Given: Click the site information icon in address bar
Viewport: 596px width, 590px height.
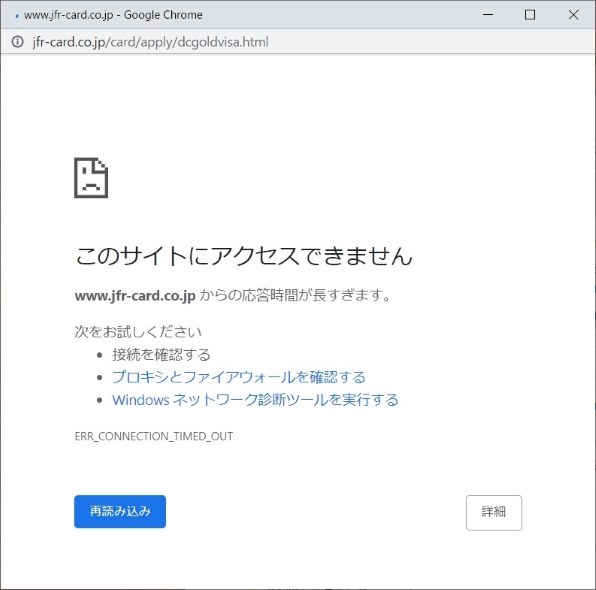Looking at the screenshot, I should [x=17, y=42].
